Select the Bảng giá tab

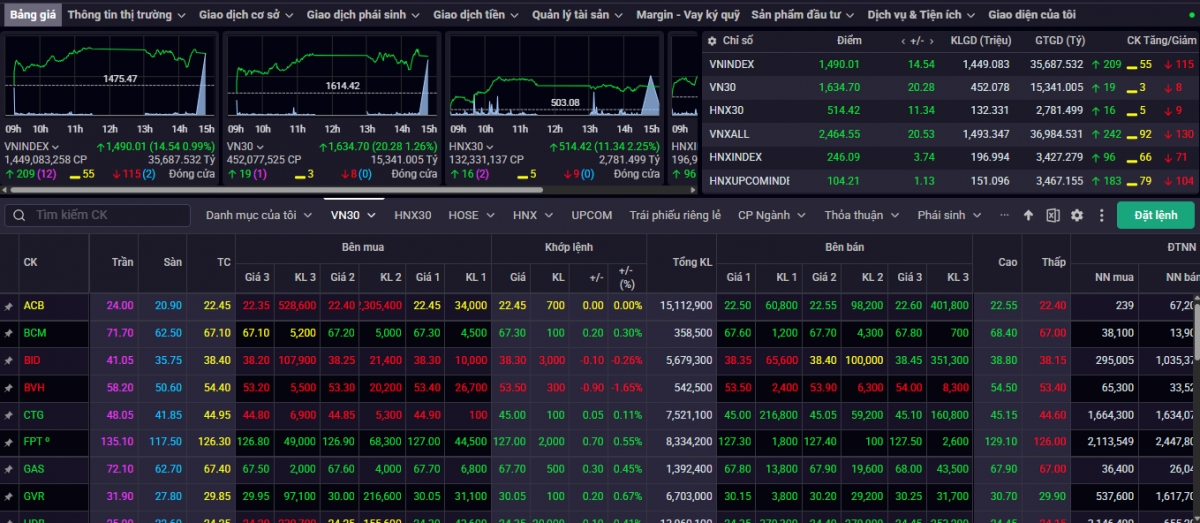click(x=32, y=15)
